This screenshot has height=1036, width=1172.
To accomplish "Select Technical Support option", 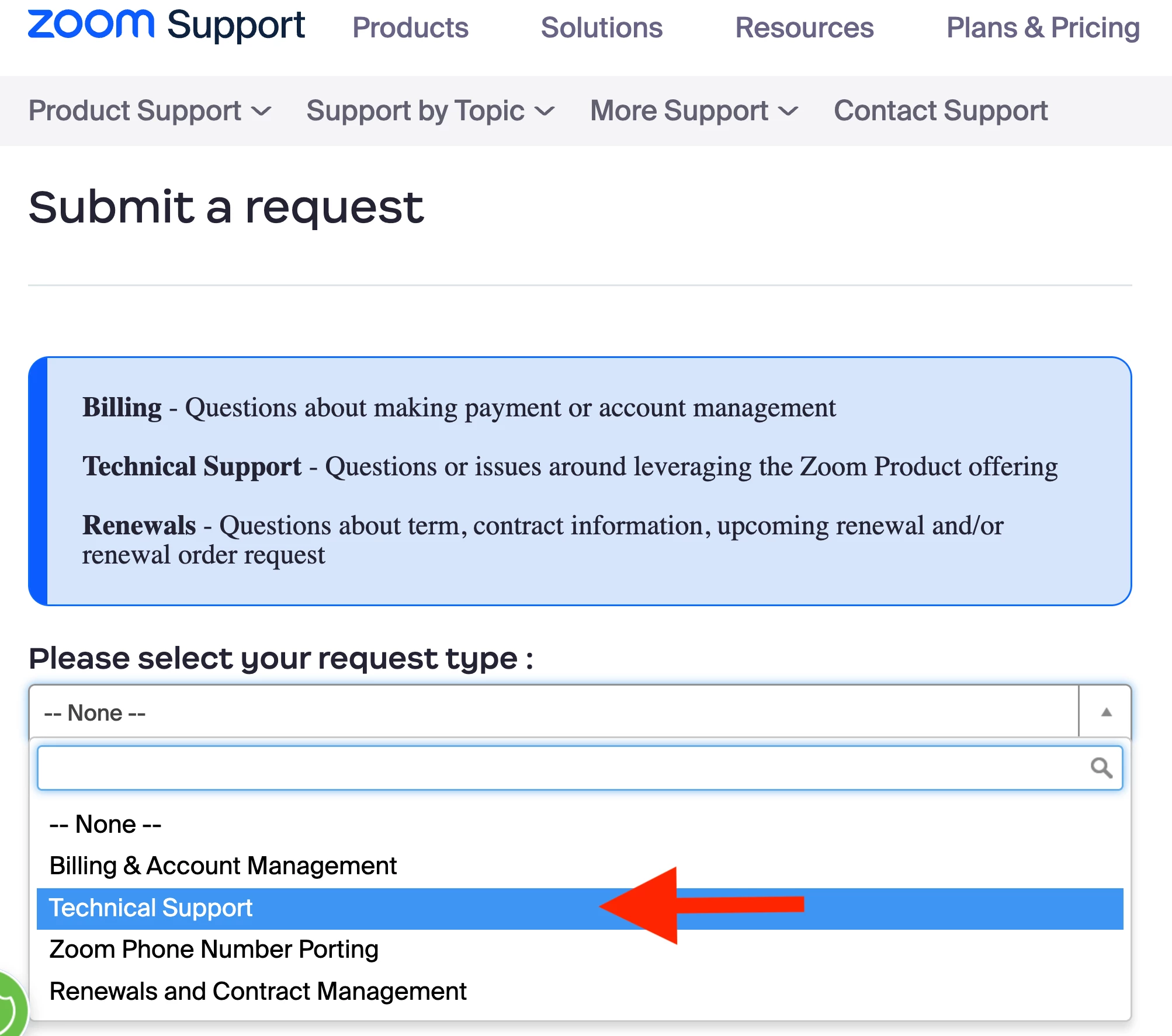I will [151, 908].
